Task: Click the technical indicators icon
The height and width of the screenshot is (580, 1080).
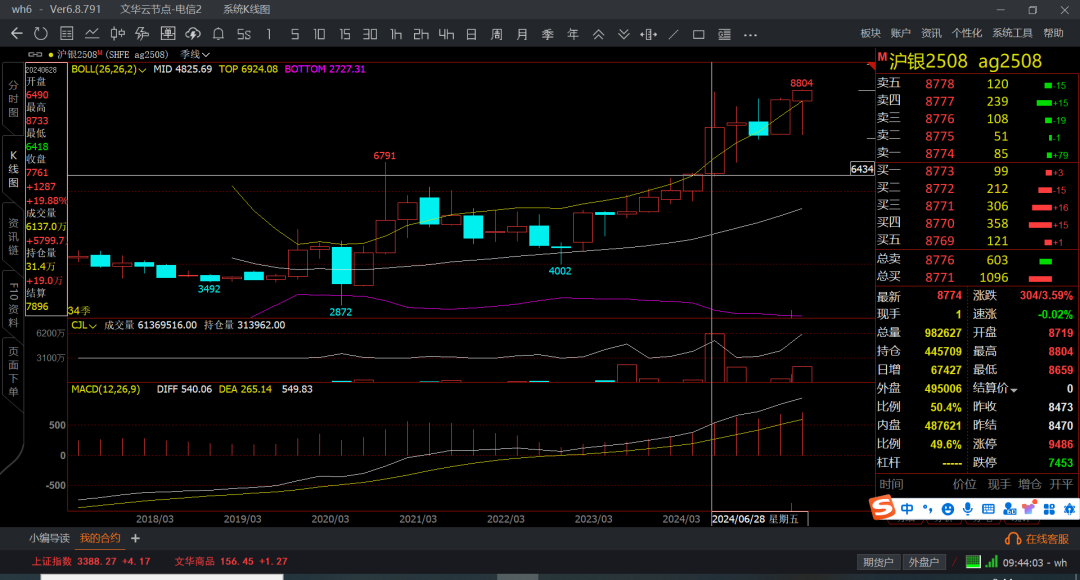Action: (143, 34)
